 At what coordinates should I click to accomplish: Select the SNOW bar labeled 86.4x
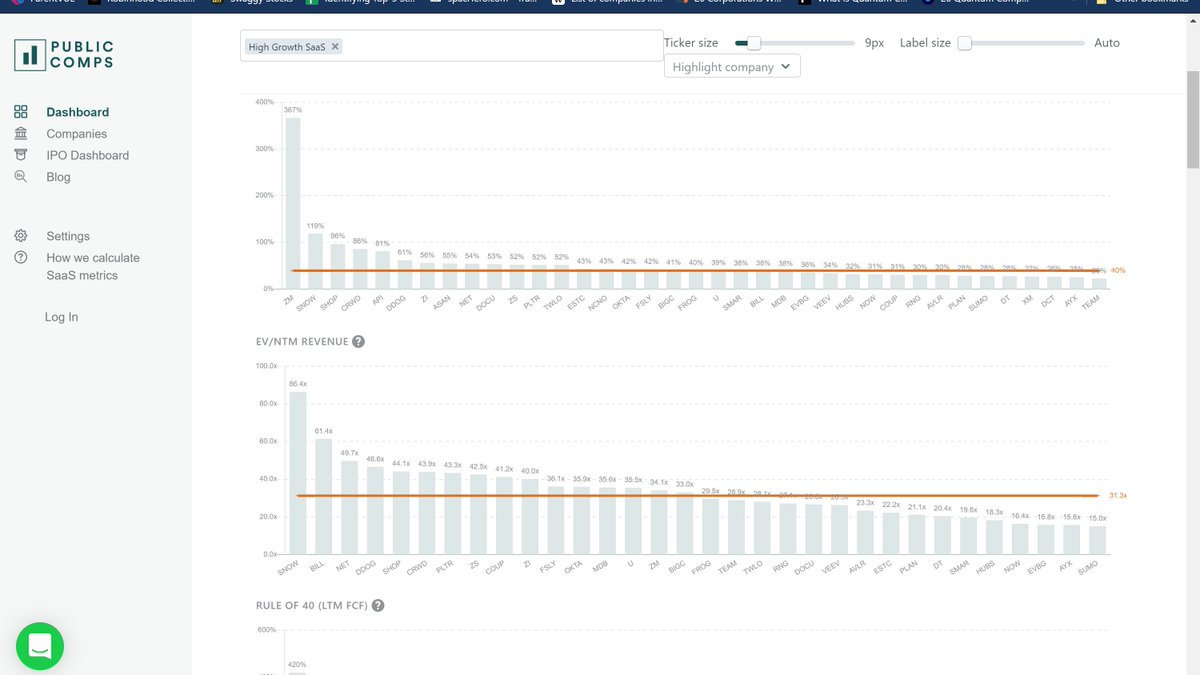[298, 473]
